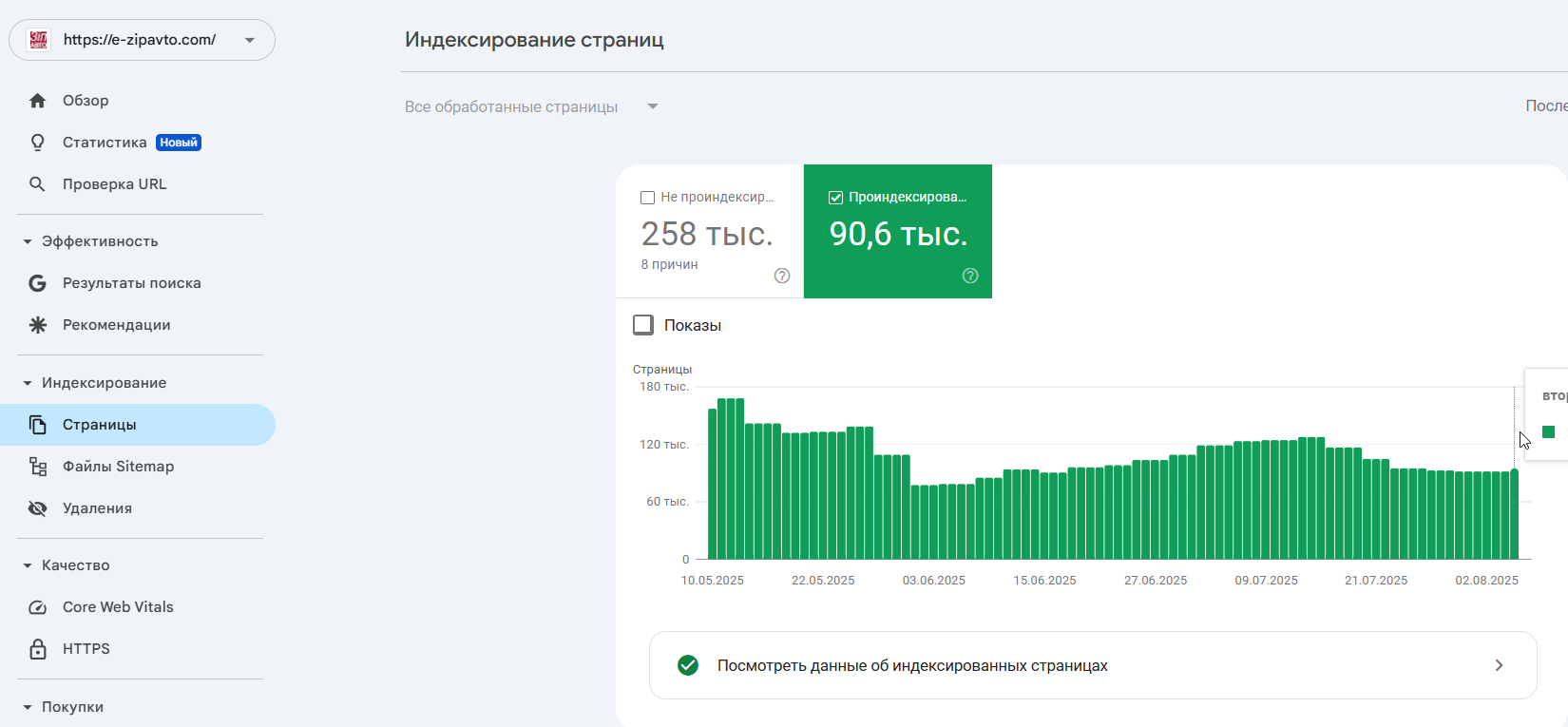The image size is (1568, 727).
Task: Collapse the Качество section
Action: coord(28,565)
